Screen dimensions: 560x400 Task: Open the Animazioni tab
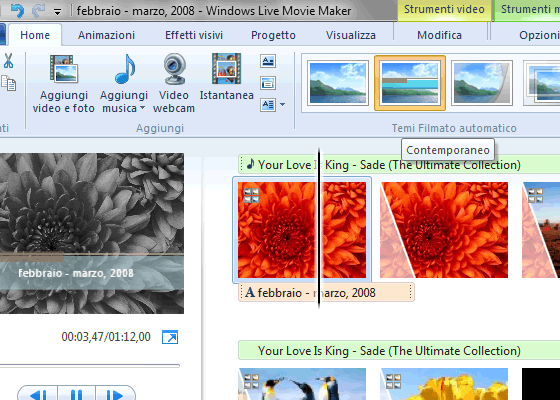106,35
